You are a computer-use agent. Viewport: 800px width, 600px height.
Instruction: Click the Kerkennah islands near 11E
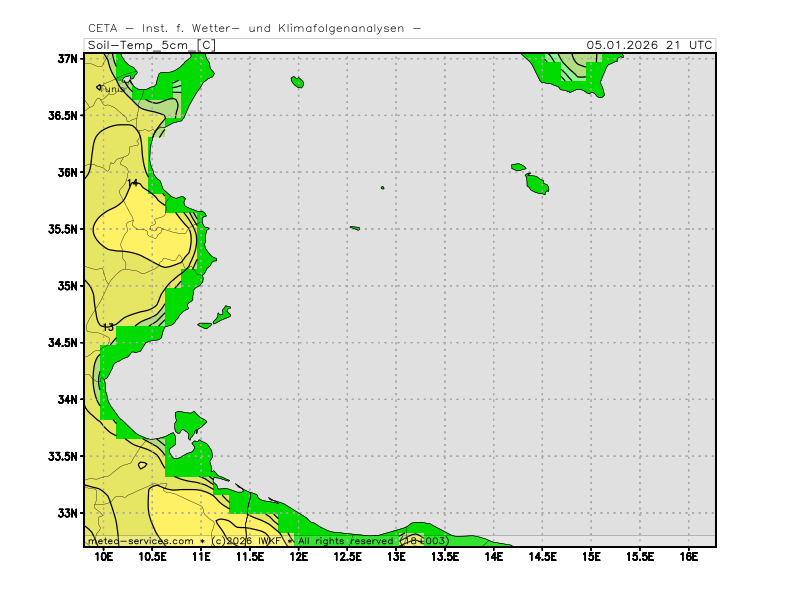[x=221, y=315]
